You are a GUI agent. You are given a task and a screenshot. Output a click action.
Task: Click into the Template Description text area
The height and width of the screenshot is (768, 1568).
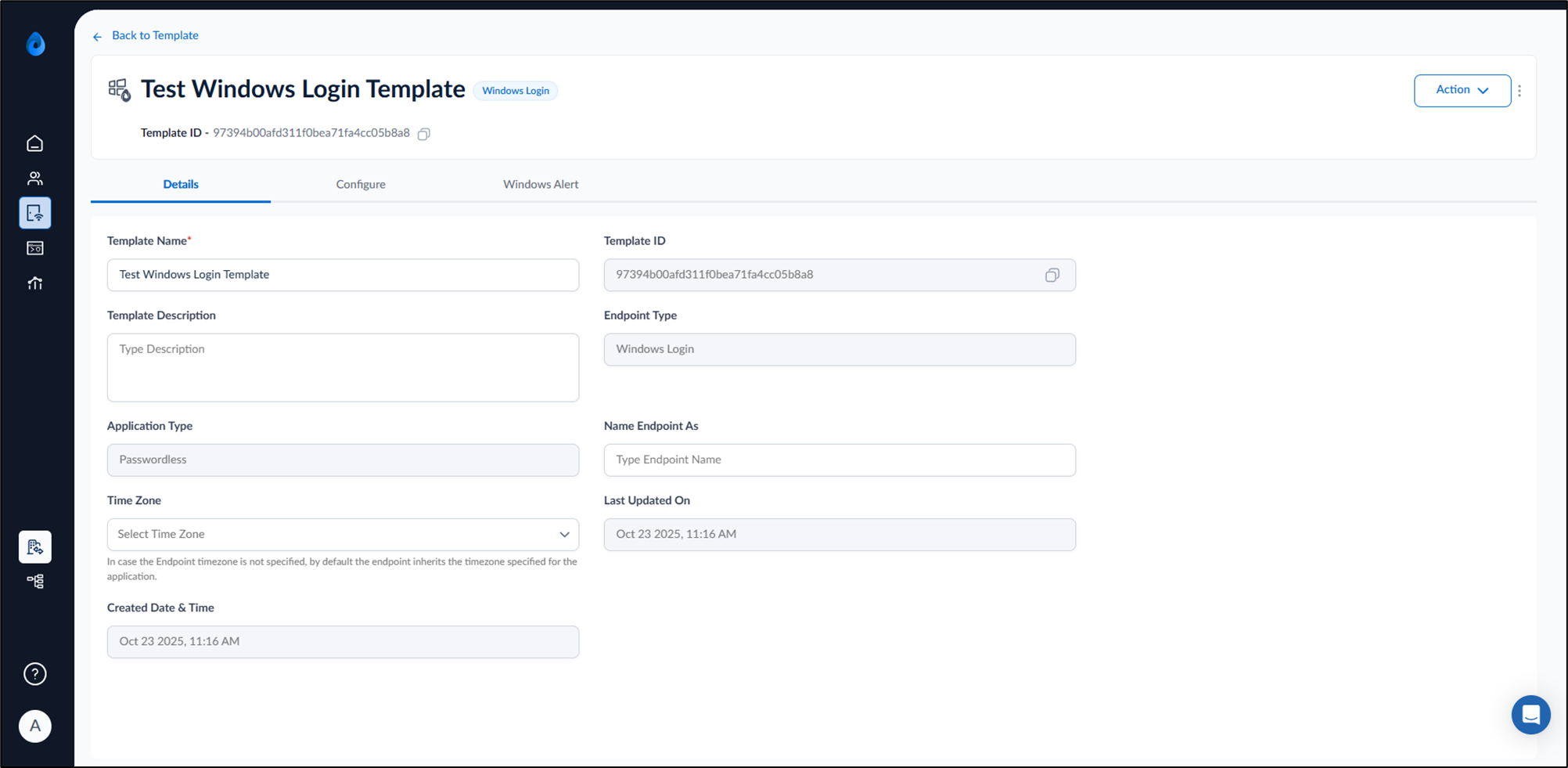coord(343,368)
